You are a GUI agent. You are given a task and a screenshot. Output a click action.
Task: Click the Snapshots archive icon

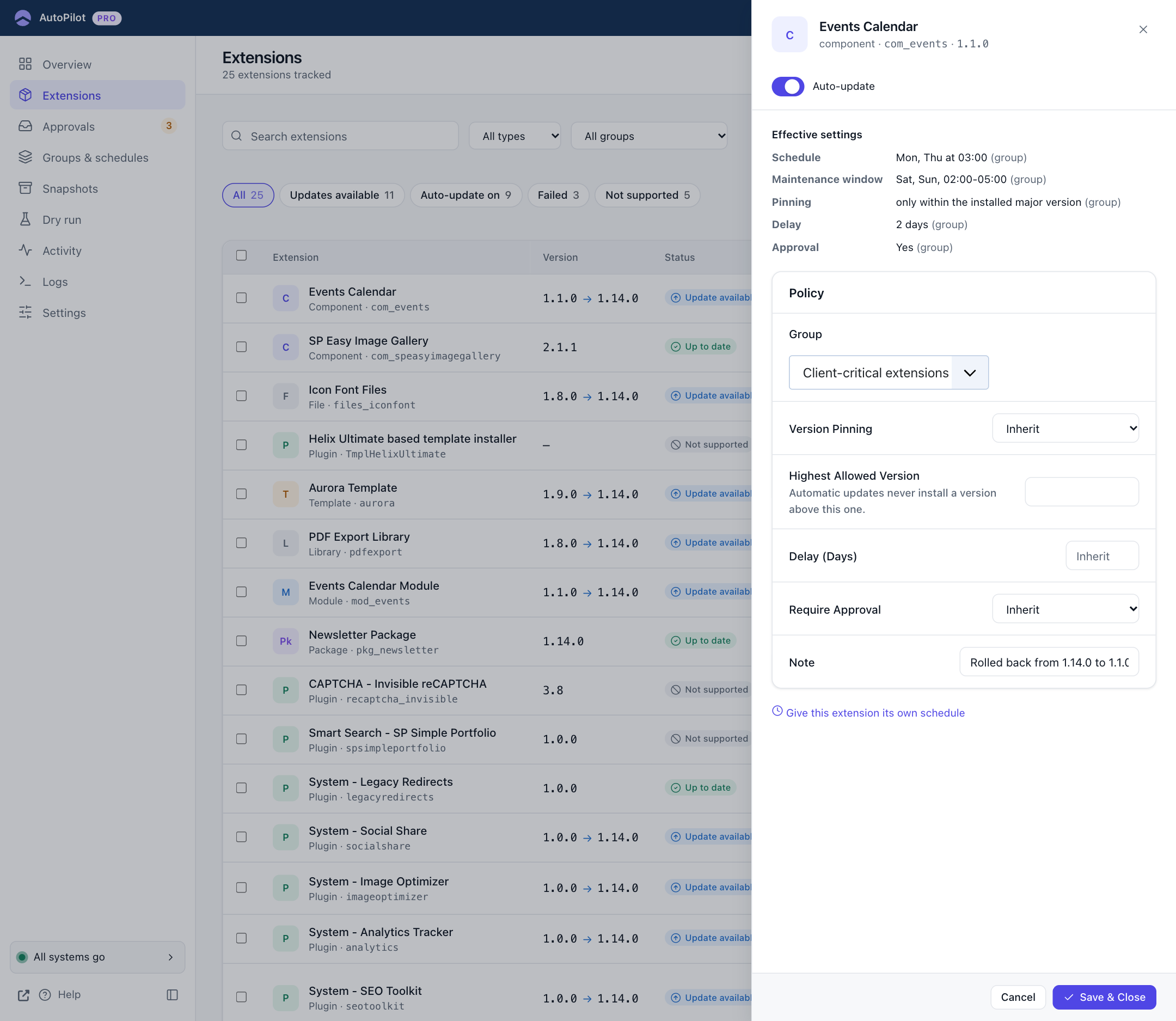25,188
